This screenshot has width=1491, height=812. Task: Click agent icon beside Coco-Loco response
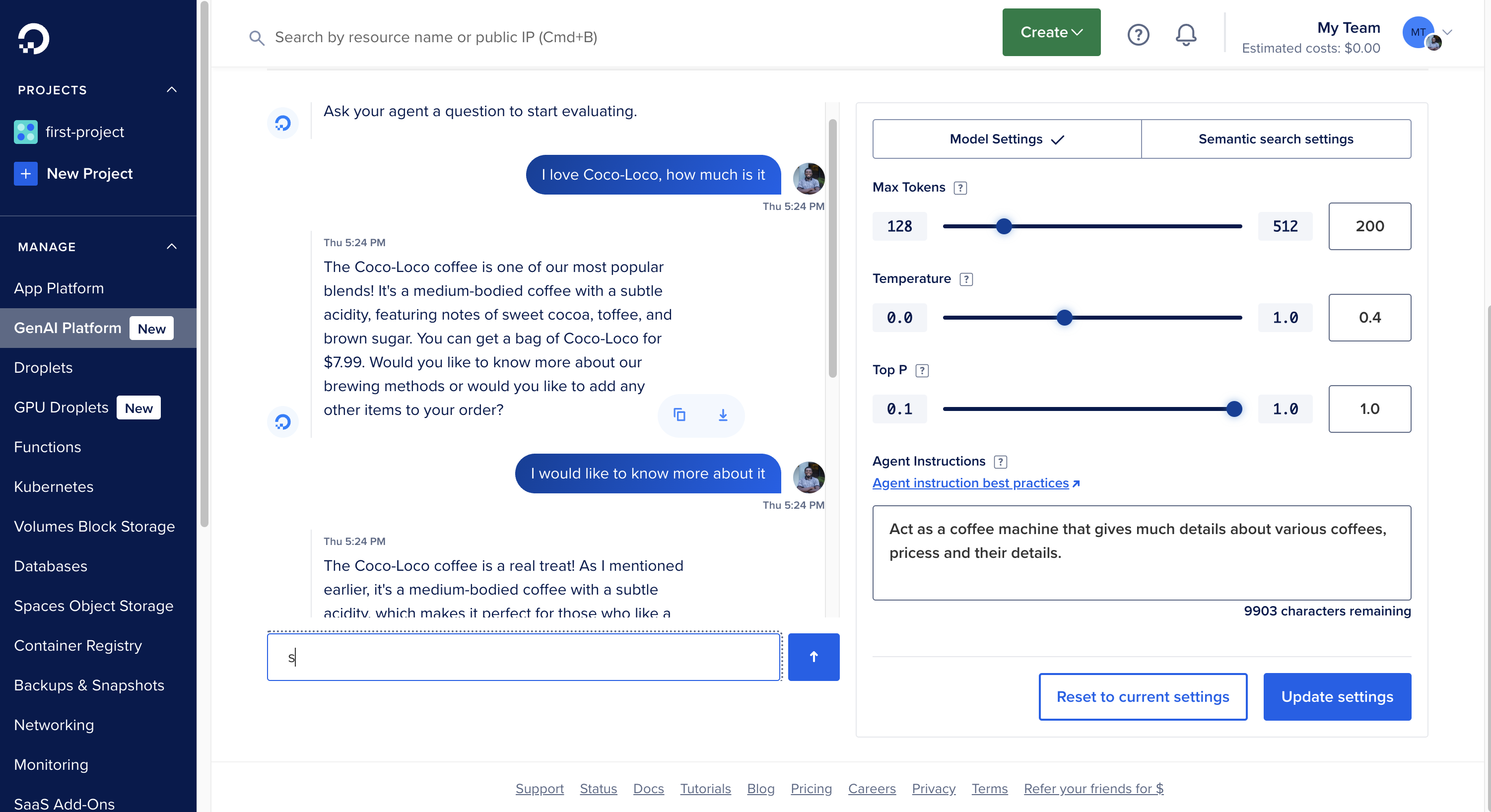tap(282, 421)
